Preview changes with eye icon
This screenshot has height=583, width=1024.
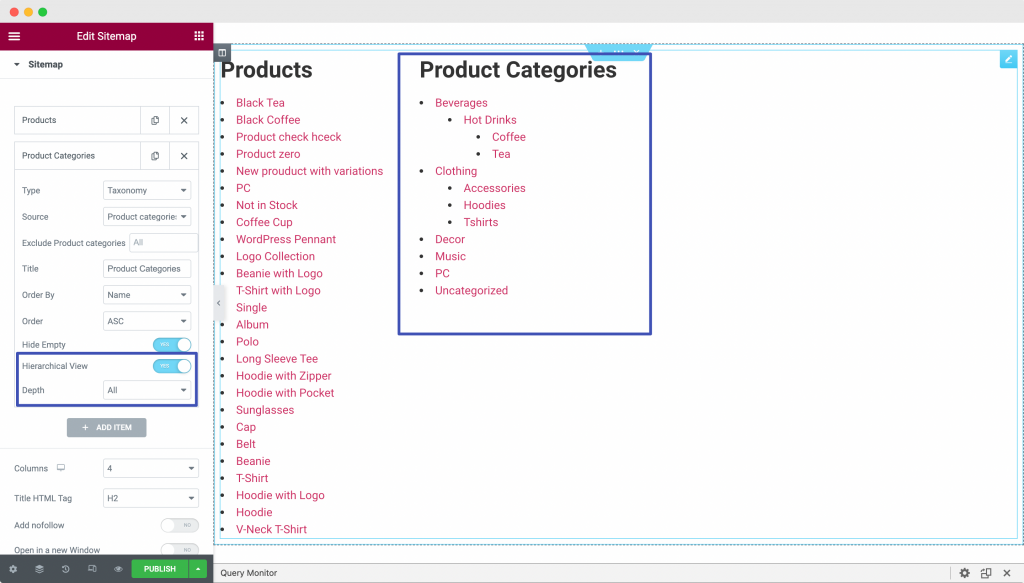click(118, 569)
